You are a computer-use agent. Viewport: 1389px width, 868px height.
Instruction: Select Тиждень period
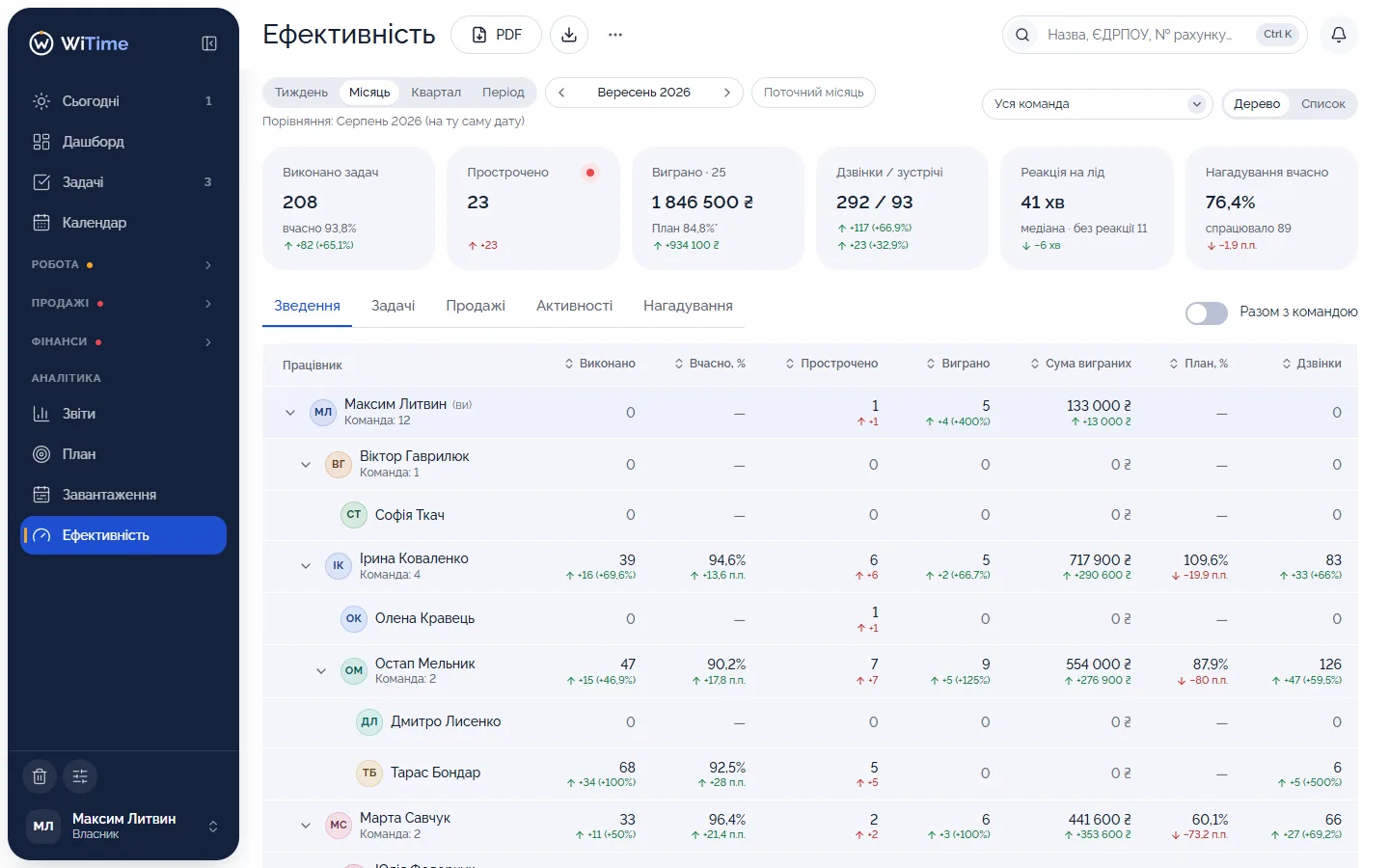301,93
